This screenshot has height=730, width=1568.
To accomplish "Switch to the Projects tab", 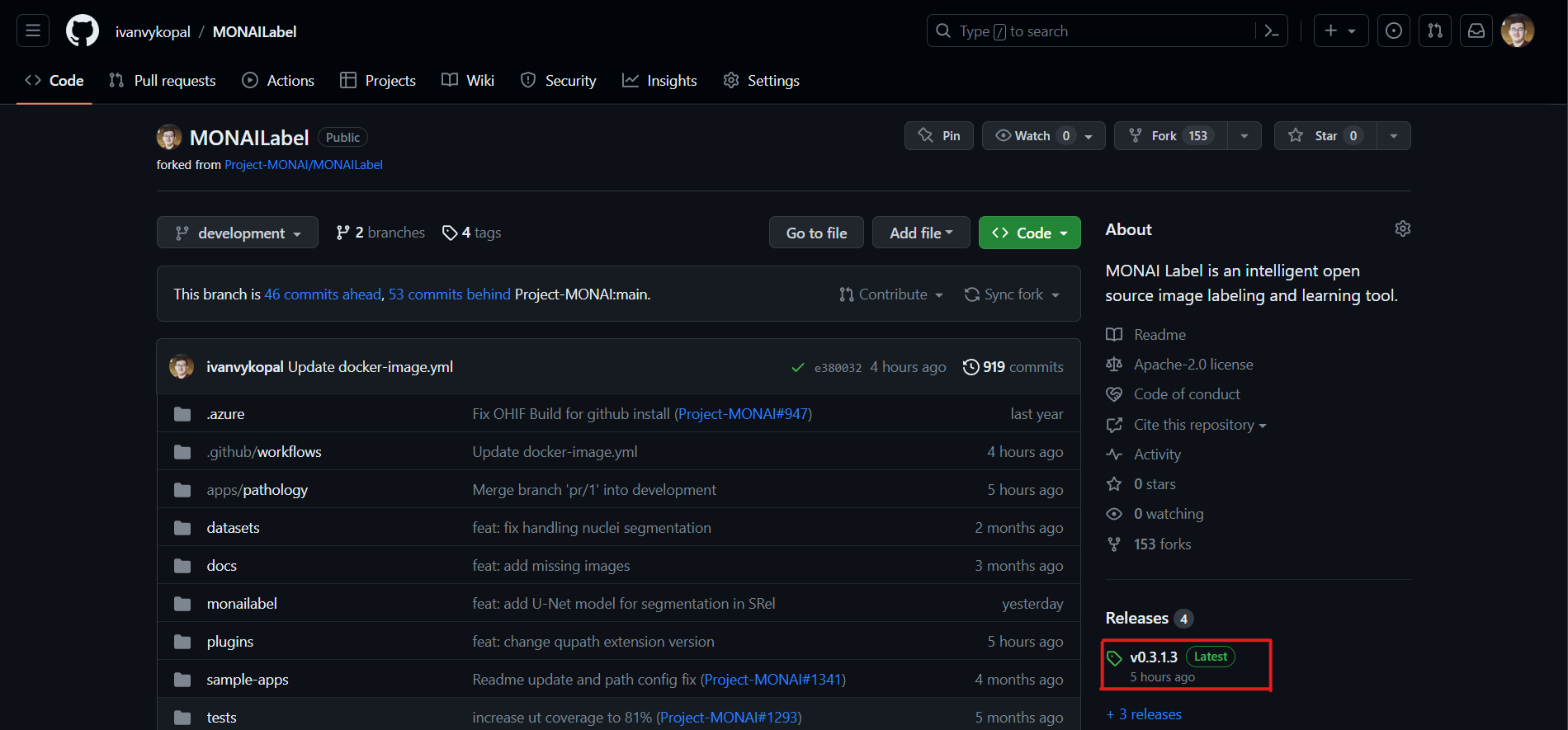I will pyautogui.click(x=378, y=80).
